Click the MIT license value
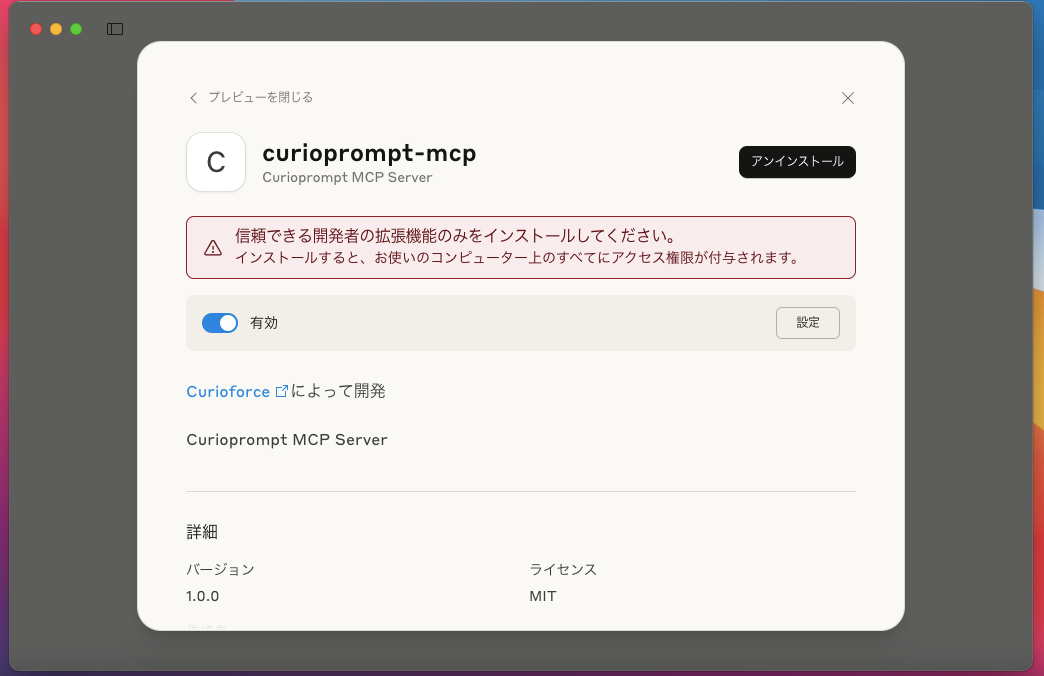1044x676 pixels. click(x=543, y=596)
